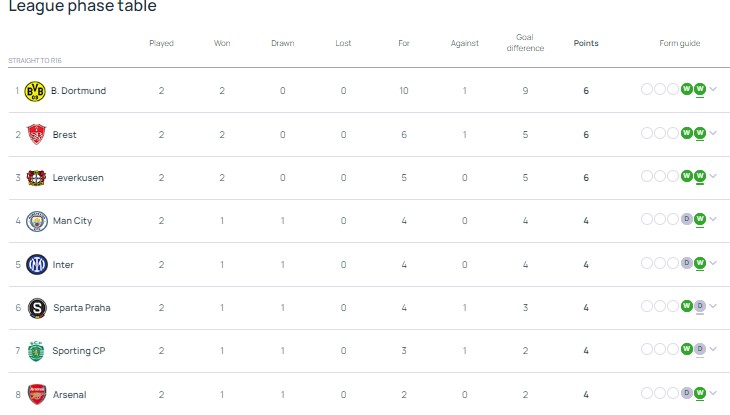The height and width of the screenshot is (415, 730).
Task: Click the Played column header
Action: point(161,43)
